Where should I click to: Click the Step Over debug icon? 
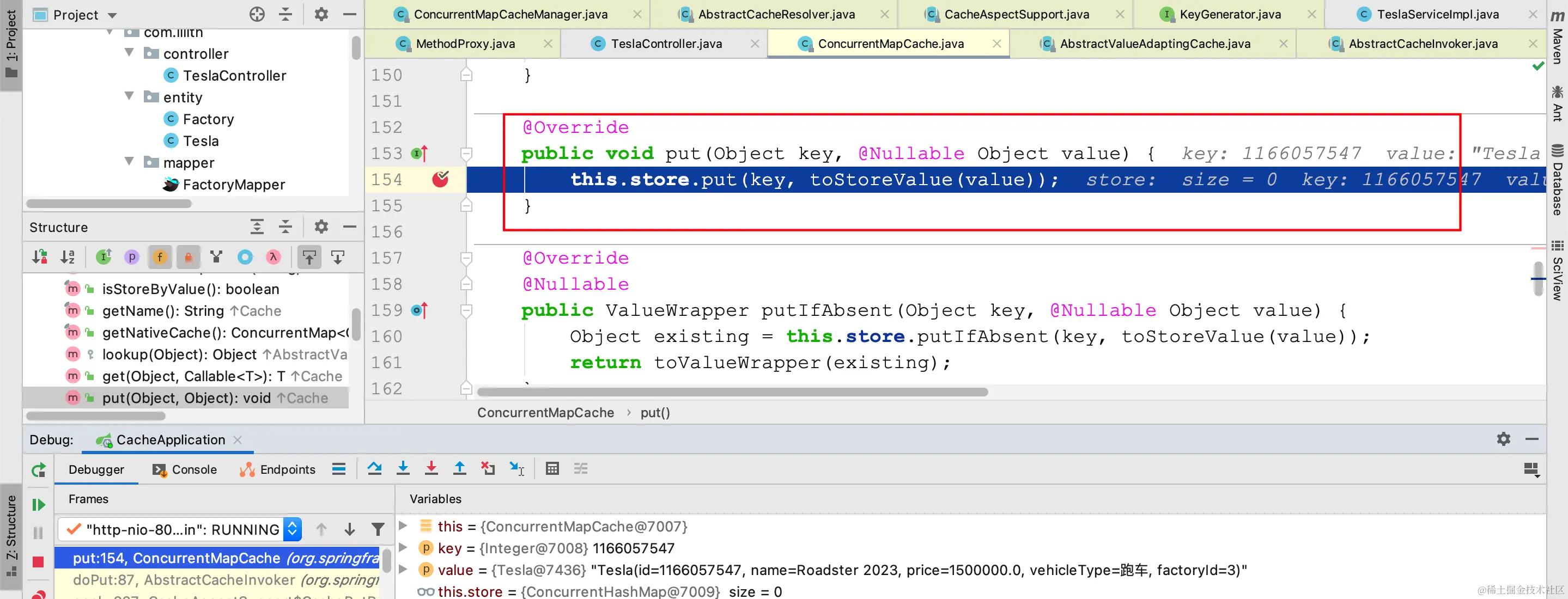tap(374, 468)
